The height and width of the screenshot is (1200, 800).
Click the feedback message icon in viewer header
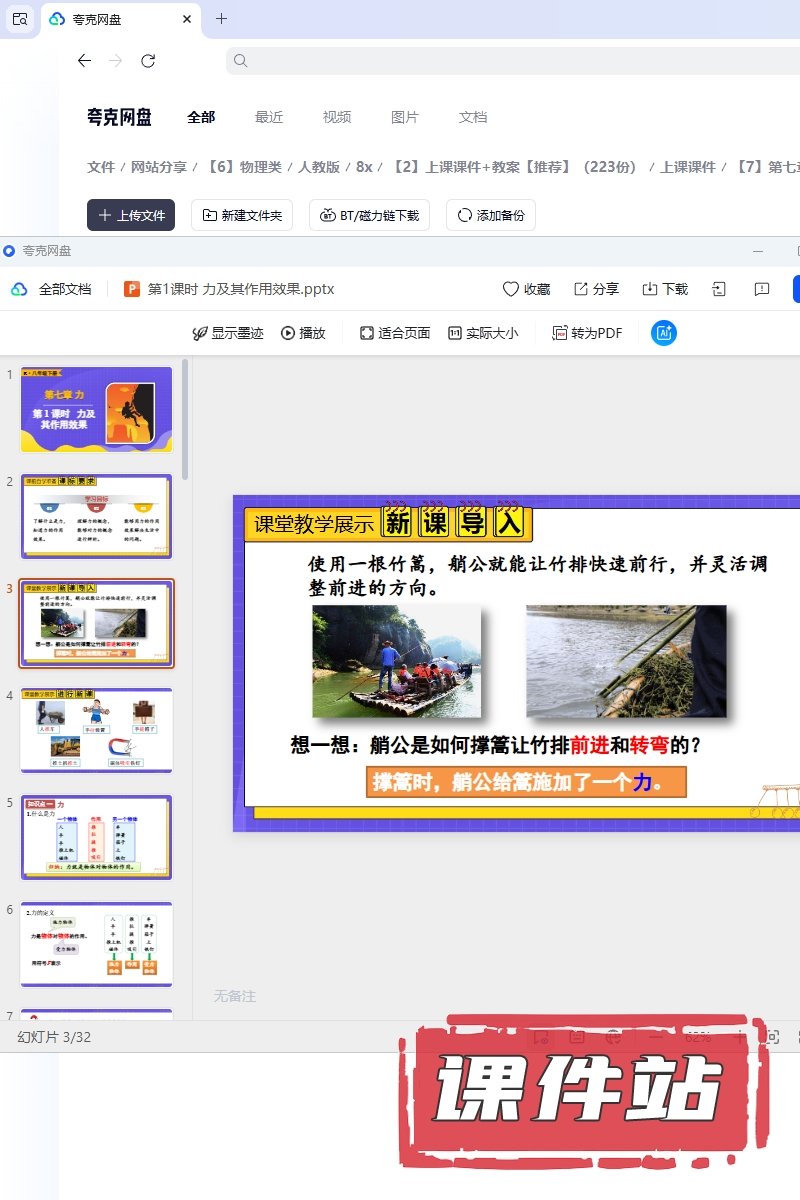tap(762, 289)
